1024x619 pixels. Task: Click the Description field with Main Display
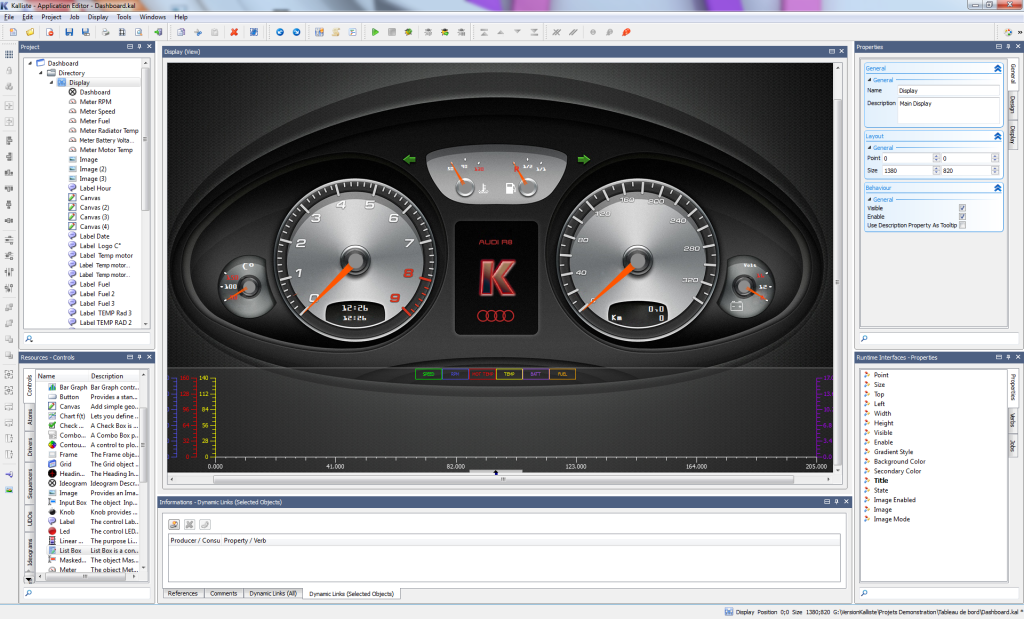pyautogui.click(x=948, y=110)
